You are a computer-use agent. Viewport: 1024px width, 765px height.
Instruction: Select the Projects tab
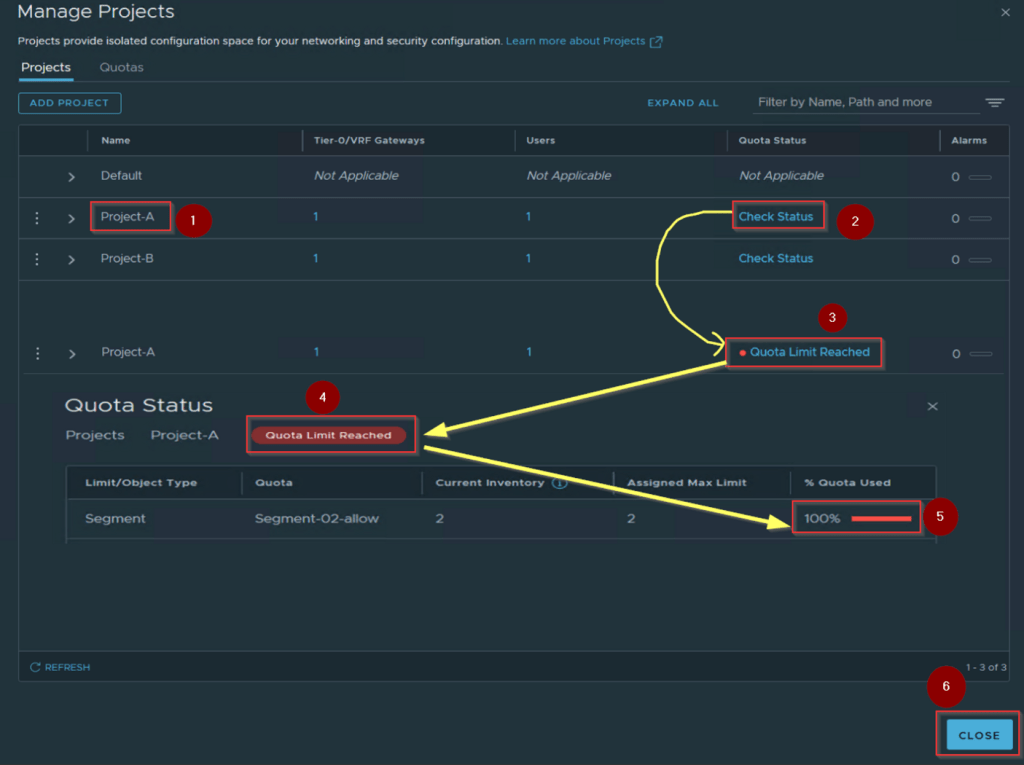click(46, 67)
